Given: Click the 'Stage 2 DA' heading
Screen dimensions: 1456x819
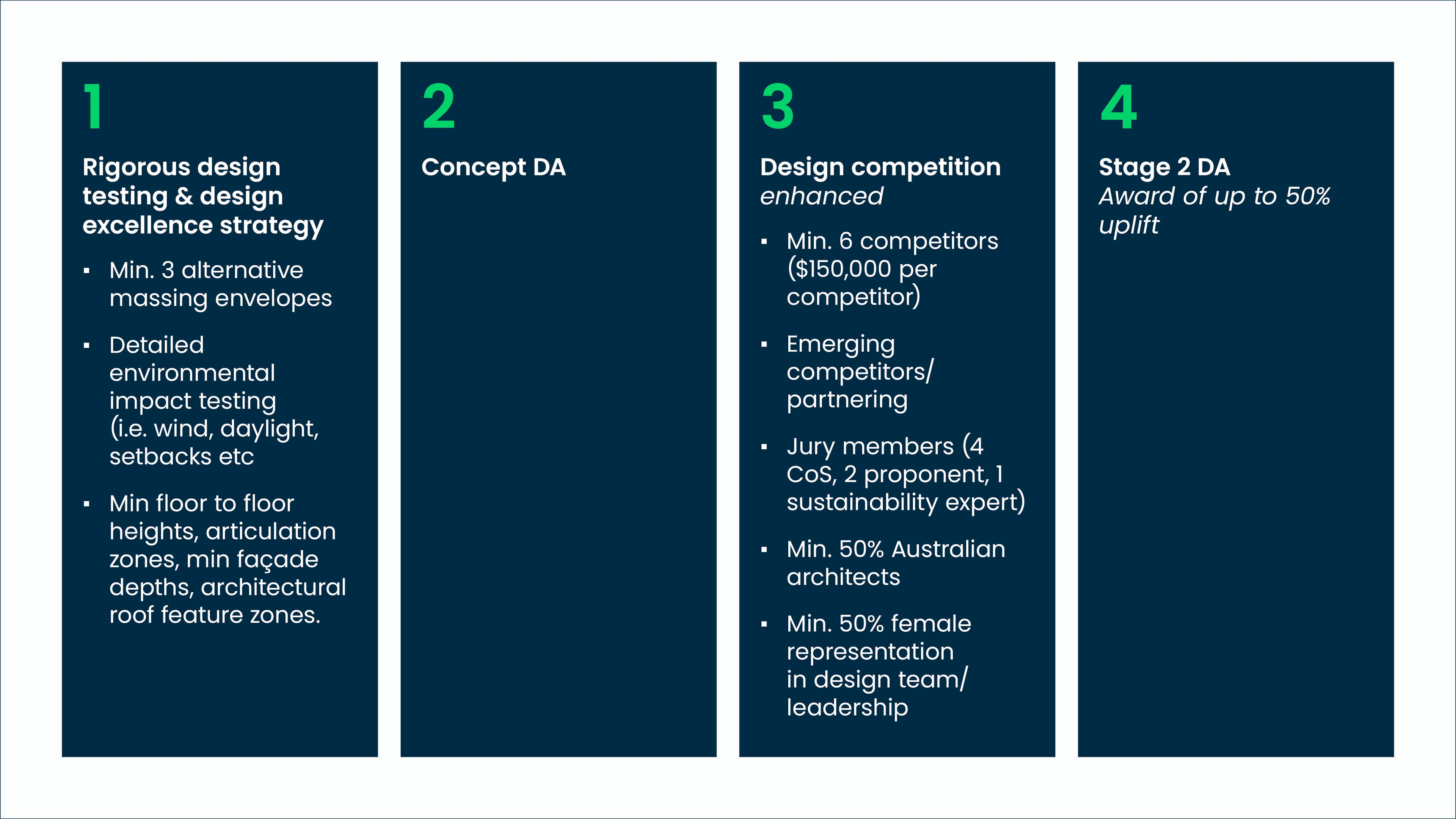Looking at the screenshot, I should [x=1164, y=167].
